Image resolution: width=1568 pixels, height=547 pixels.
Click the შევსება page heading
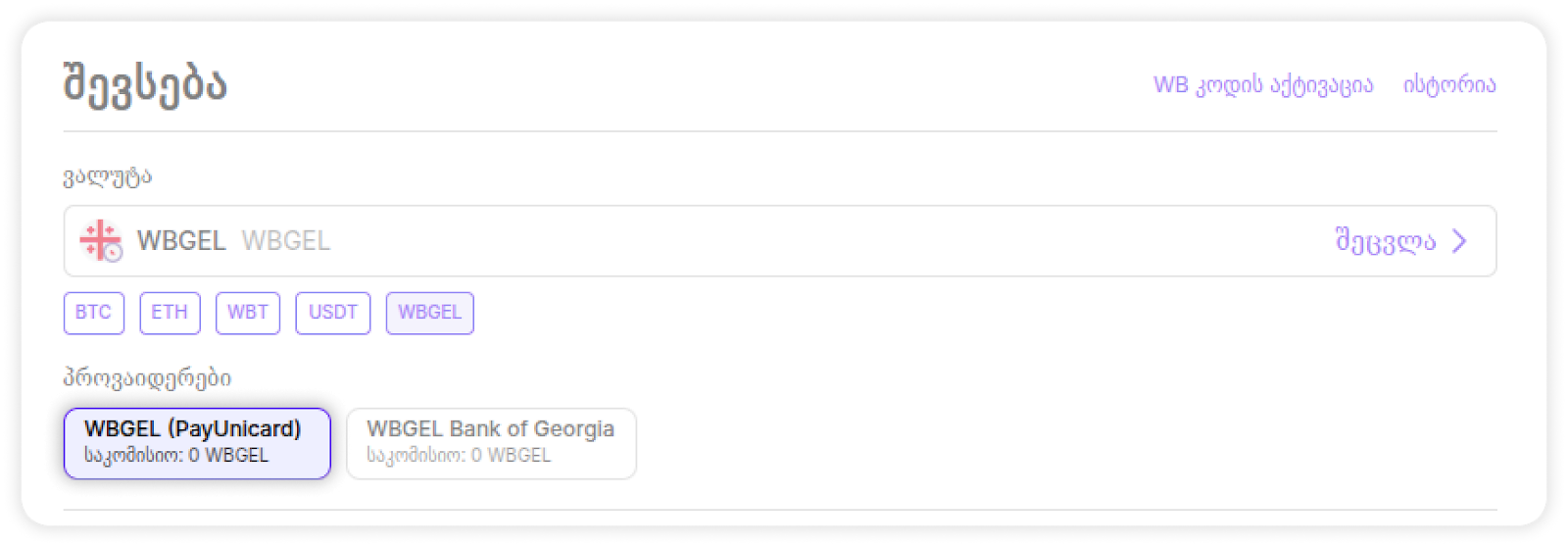point(145,84)
